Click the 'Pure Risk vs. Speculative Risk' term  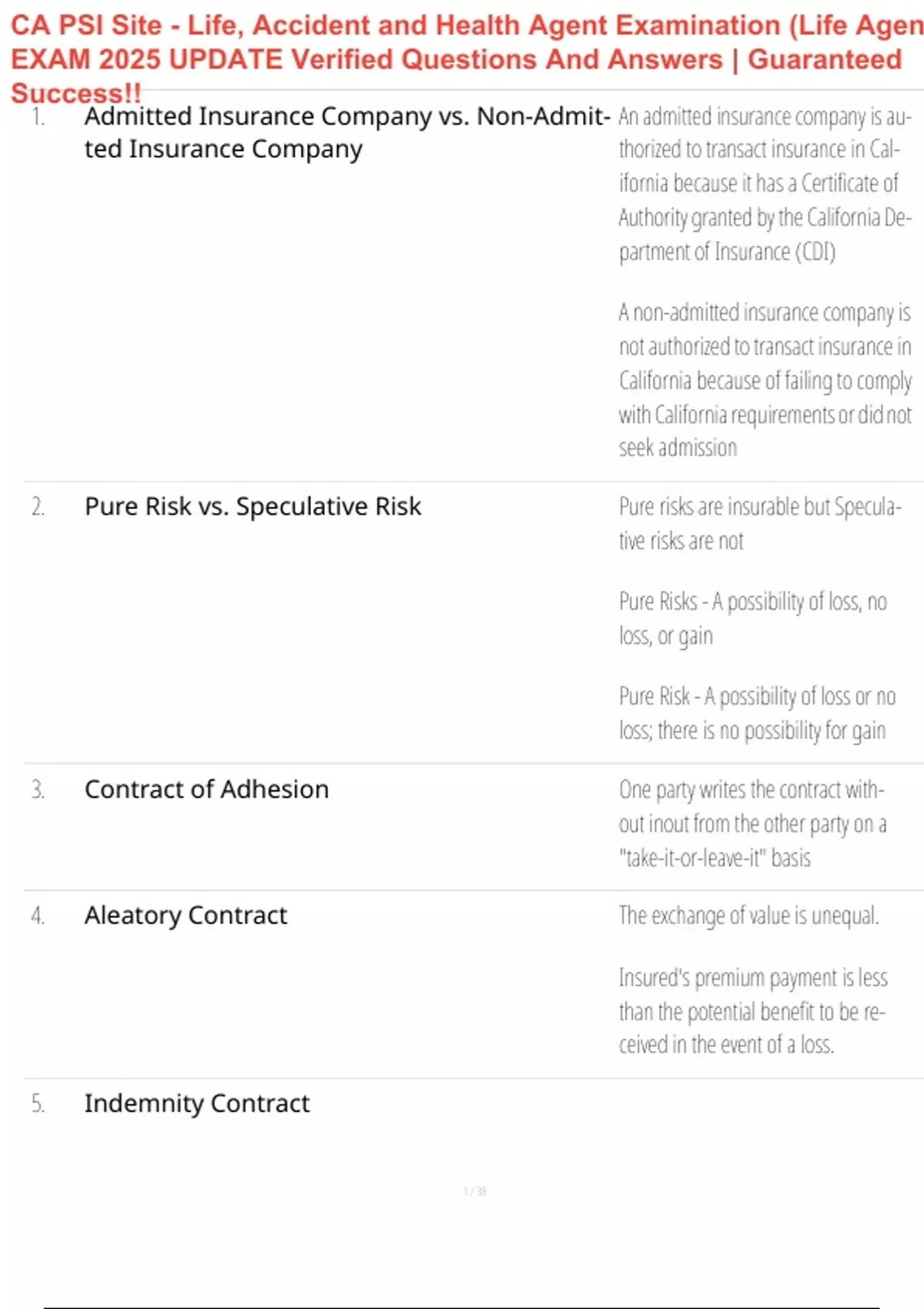pos(253,507)
